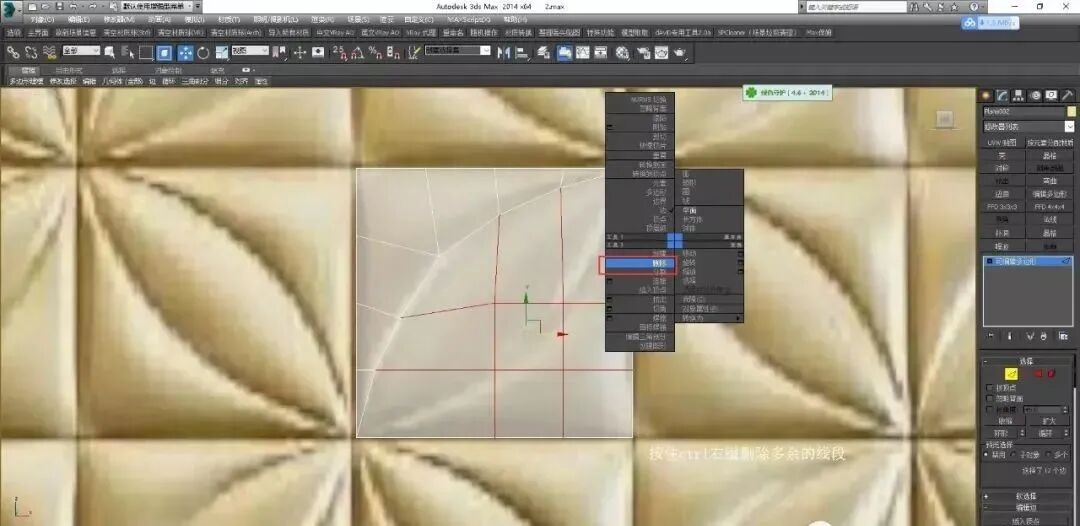
Task: Toggle the Percent Snap icon
Action: click(375, 52)
